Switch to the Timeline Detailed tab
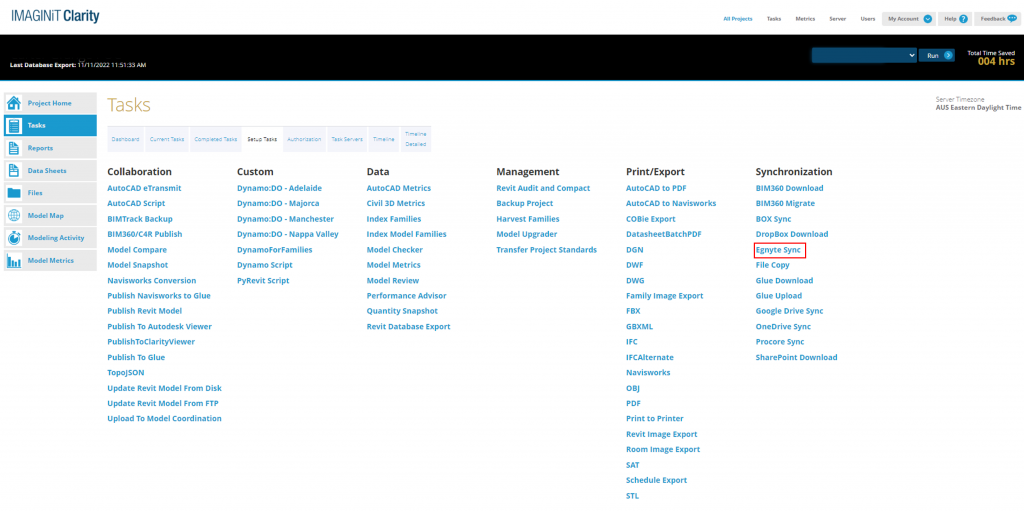 point(415,139)
